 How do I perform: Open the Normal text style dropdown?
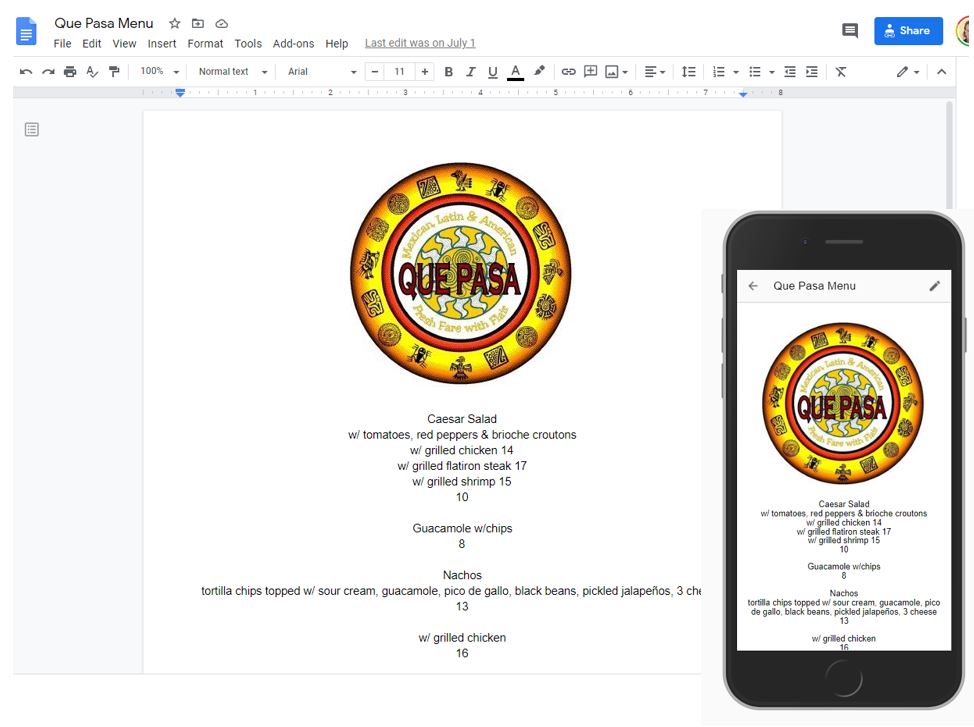point(233,71)
